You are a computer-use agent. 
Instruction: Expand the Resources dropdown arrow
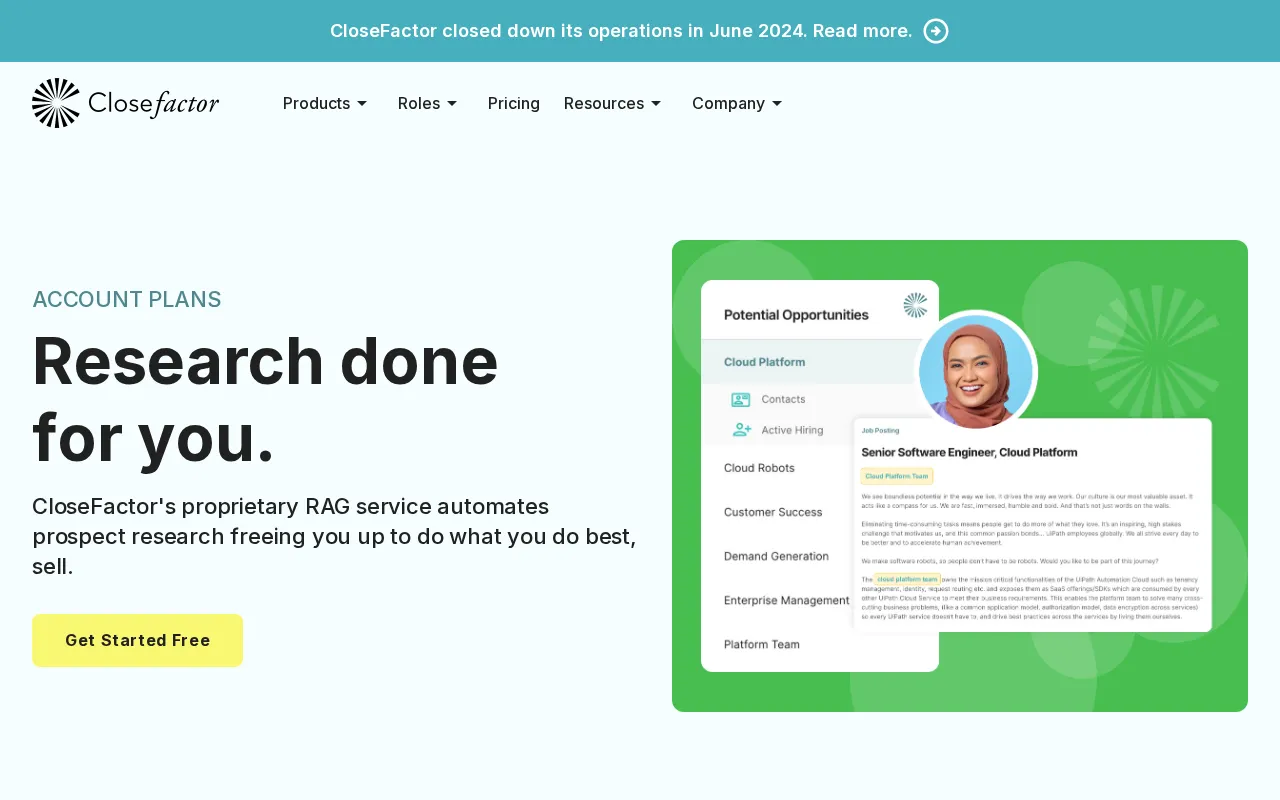point(656,103)
